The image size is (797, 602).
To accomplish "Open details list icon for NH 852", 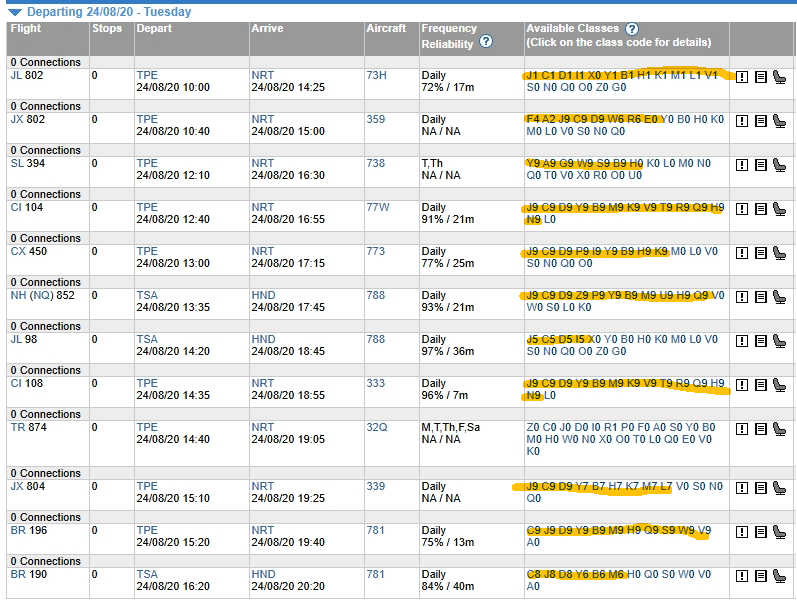I will pos(760,297).
